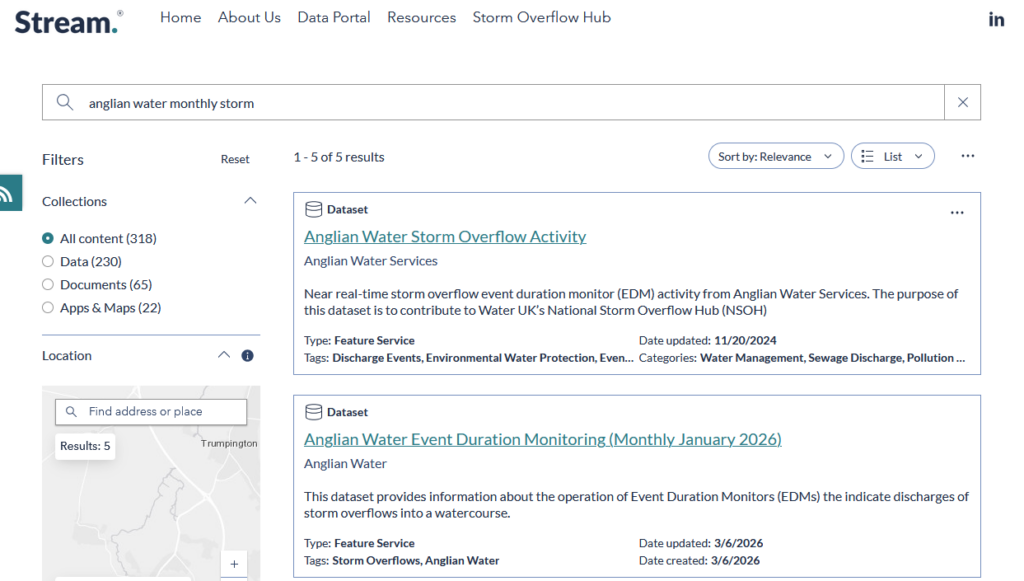Select the Data (230) collection filter

tap(48, 262)
